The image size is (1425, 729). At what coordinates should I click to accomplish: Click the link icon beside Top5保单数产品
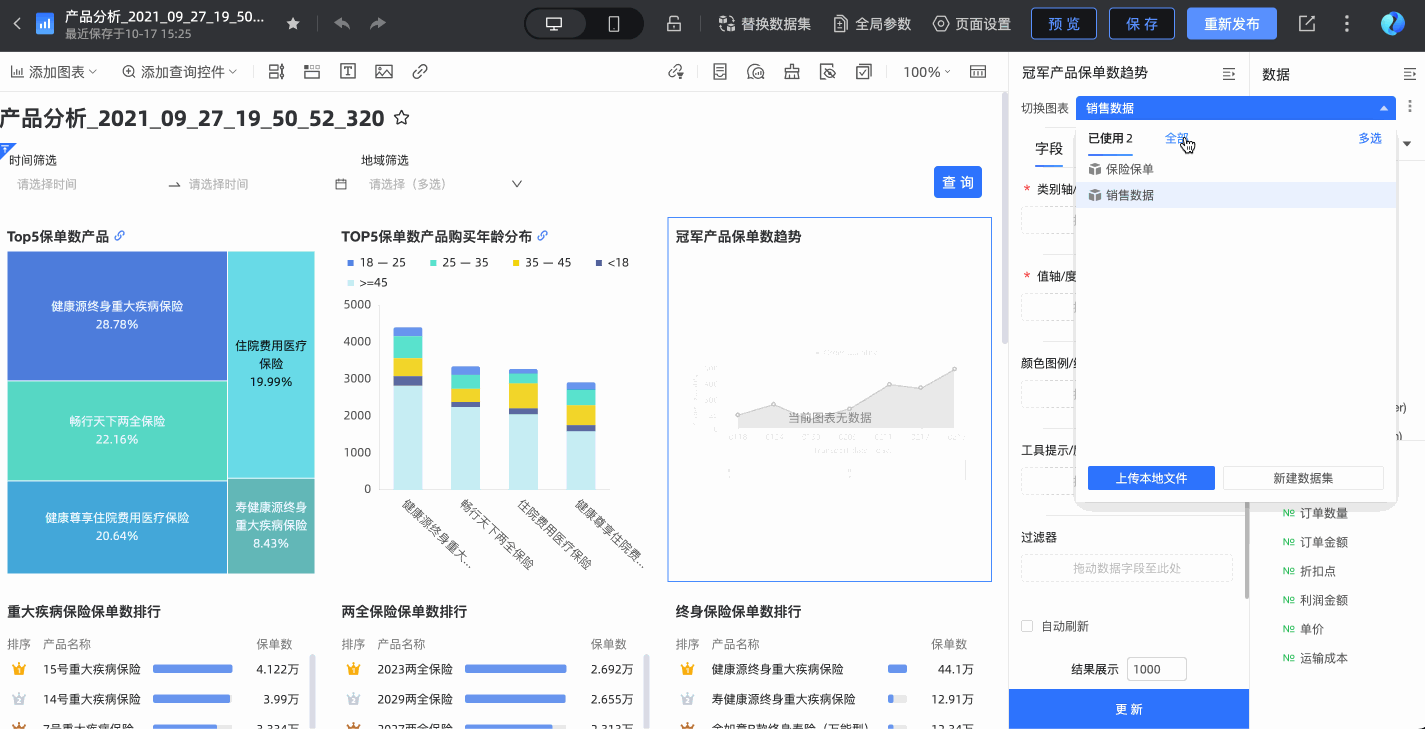pos(120,236)
